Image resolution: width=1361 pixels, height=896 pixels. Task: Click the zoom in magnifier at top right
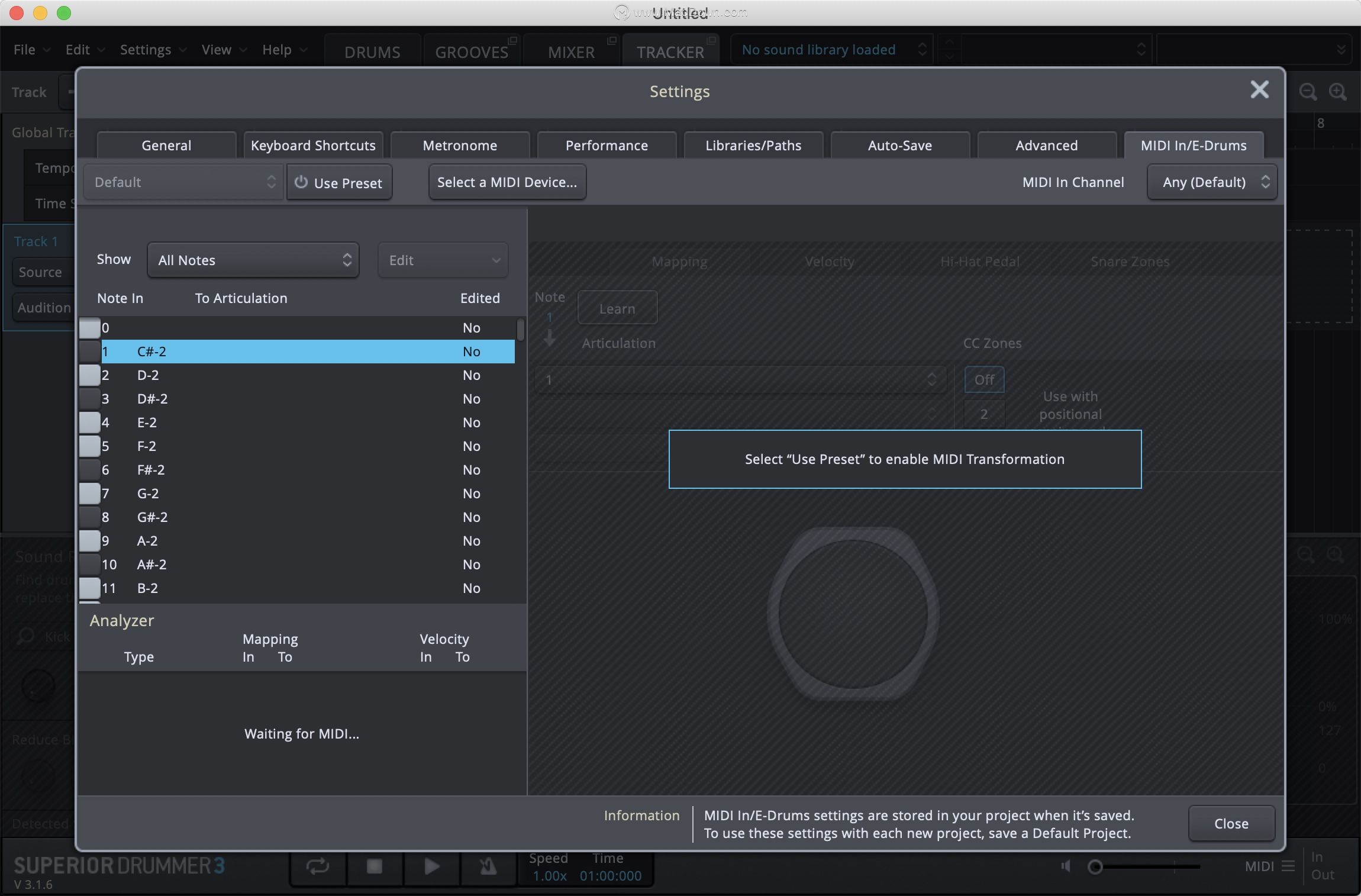click(x=1338, y=92)
